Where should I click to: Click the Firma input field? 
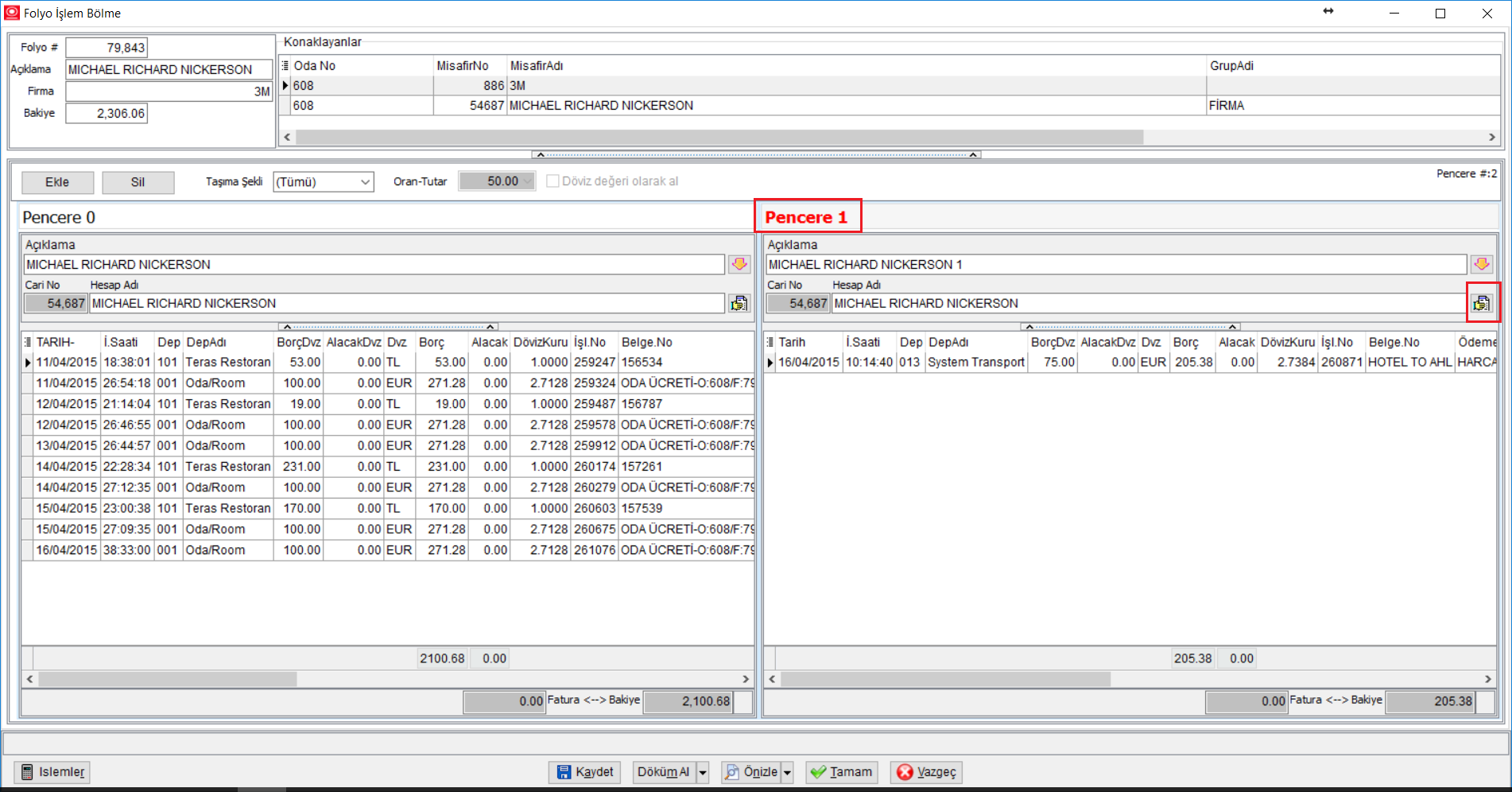pos(169,91)
